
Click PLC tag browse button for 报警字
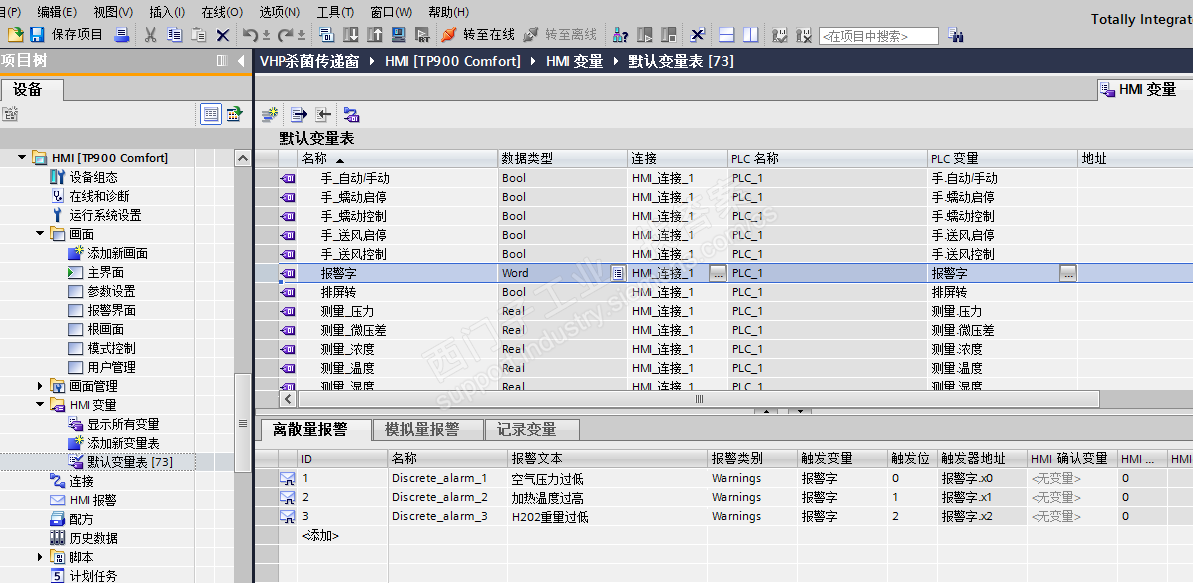pos(1068,273)
